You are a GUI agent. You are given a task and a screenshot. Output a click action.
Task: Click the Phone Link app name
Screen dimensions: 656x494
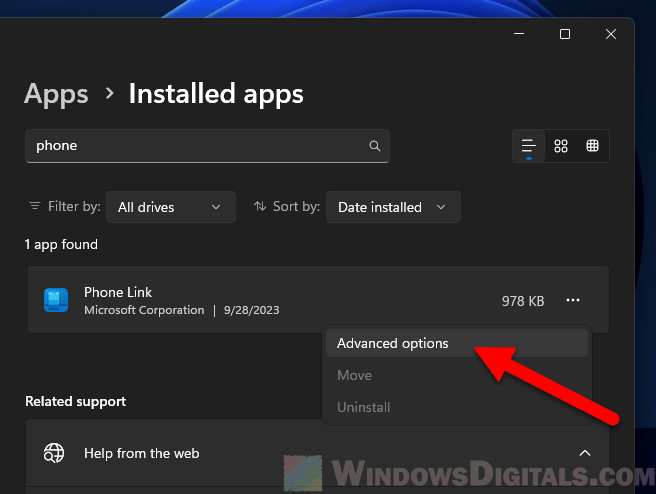(x=118, y=292)
